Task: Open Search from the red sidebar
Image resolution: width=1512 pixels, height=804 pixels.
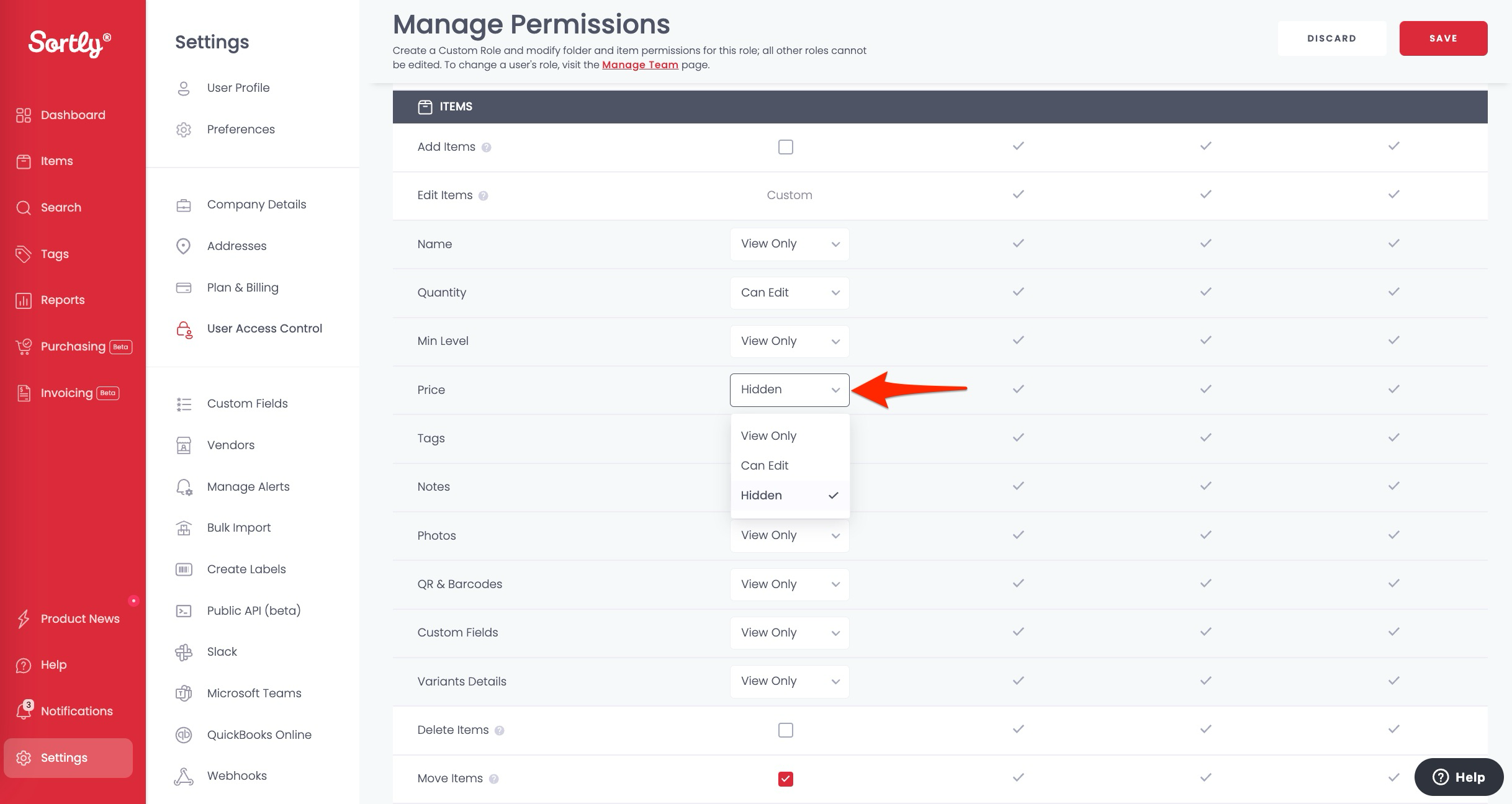Action: tap(60, 207)
